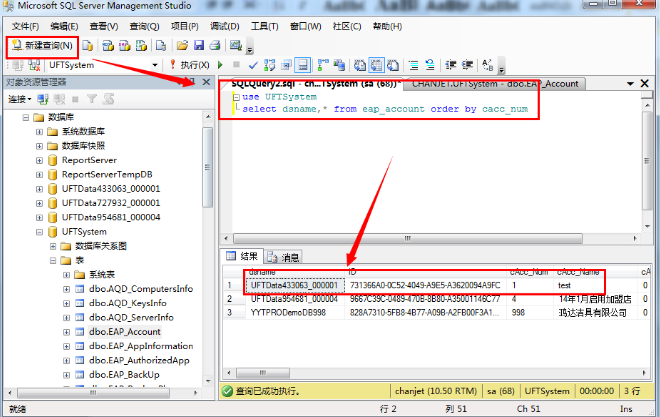The height and width of the screenshot is (417, 660).
Task: Select dbo.EAP_BackUp table
Action: click(124, 375)
